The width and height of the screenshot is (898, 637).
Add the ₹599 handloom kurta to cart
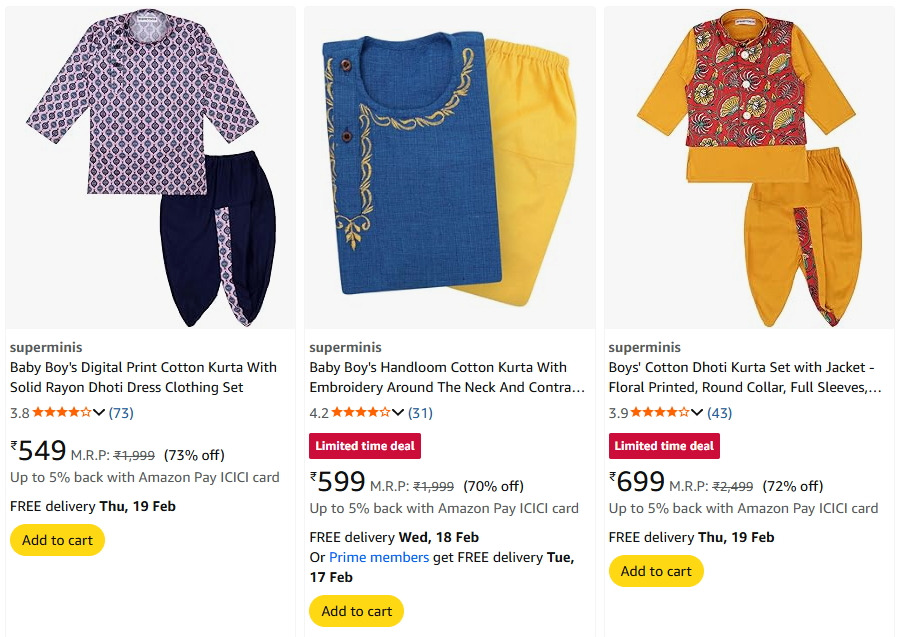click(x=356, y=611)
